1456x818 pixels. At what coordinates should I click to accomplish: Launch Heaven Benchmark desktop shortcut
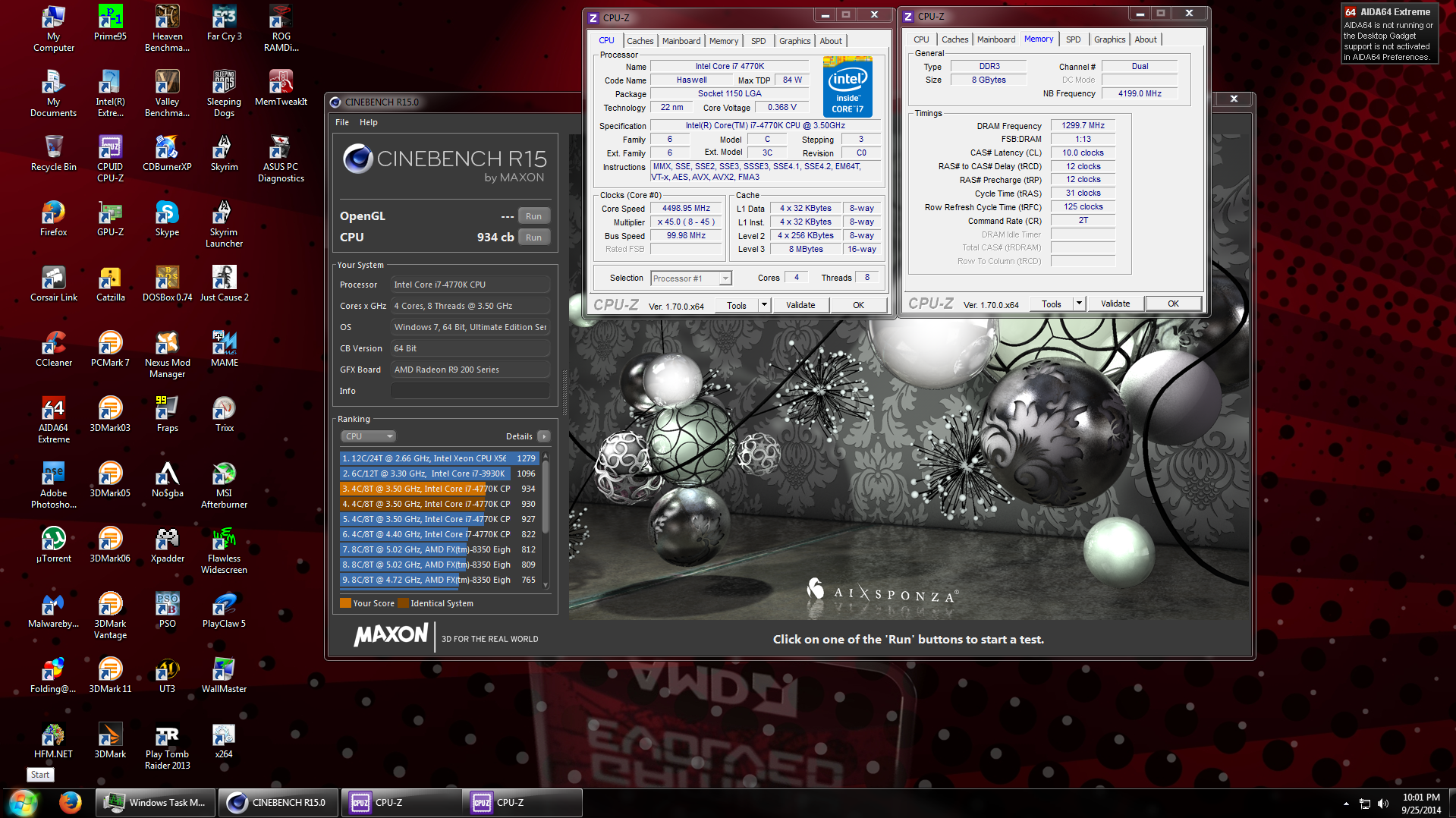[x=167, y=28]
